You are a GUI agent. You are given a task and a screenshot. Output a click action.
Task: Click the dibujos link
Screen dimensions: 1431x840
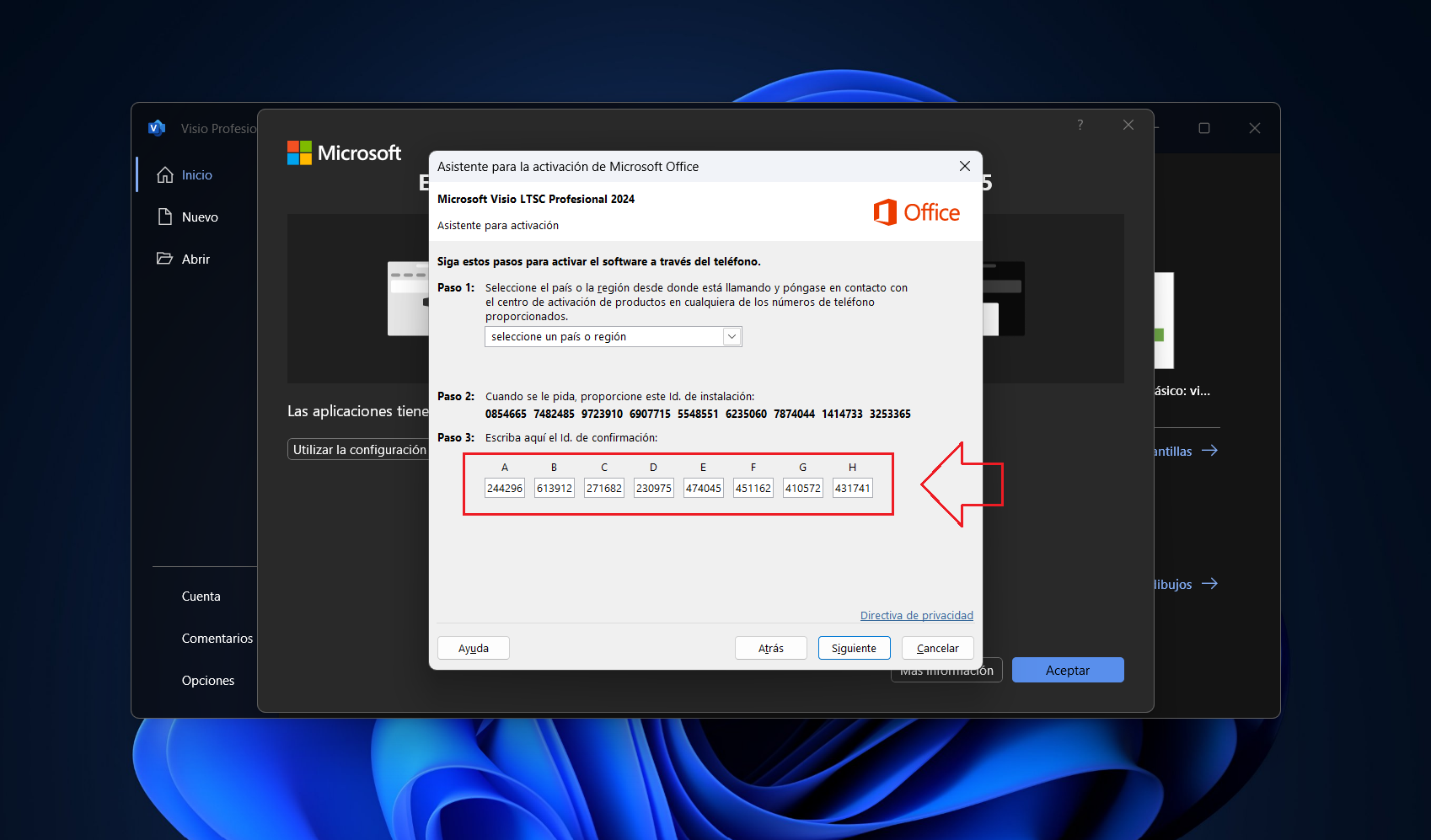coord(1173,585)
